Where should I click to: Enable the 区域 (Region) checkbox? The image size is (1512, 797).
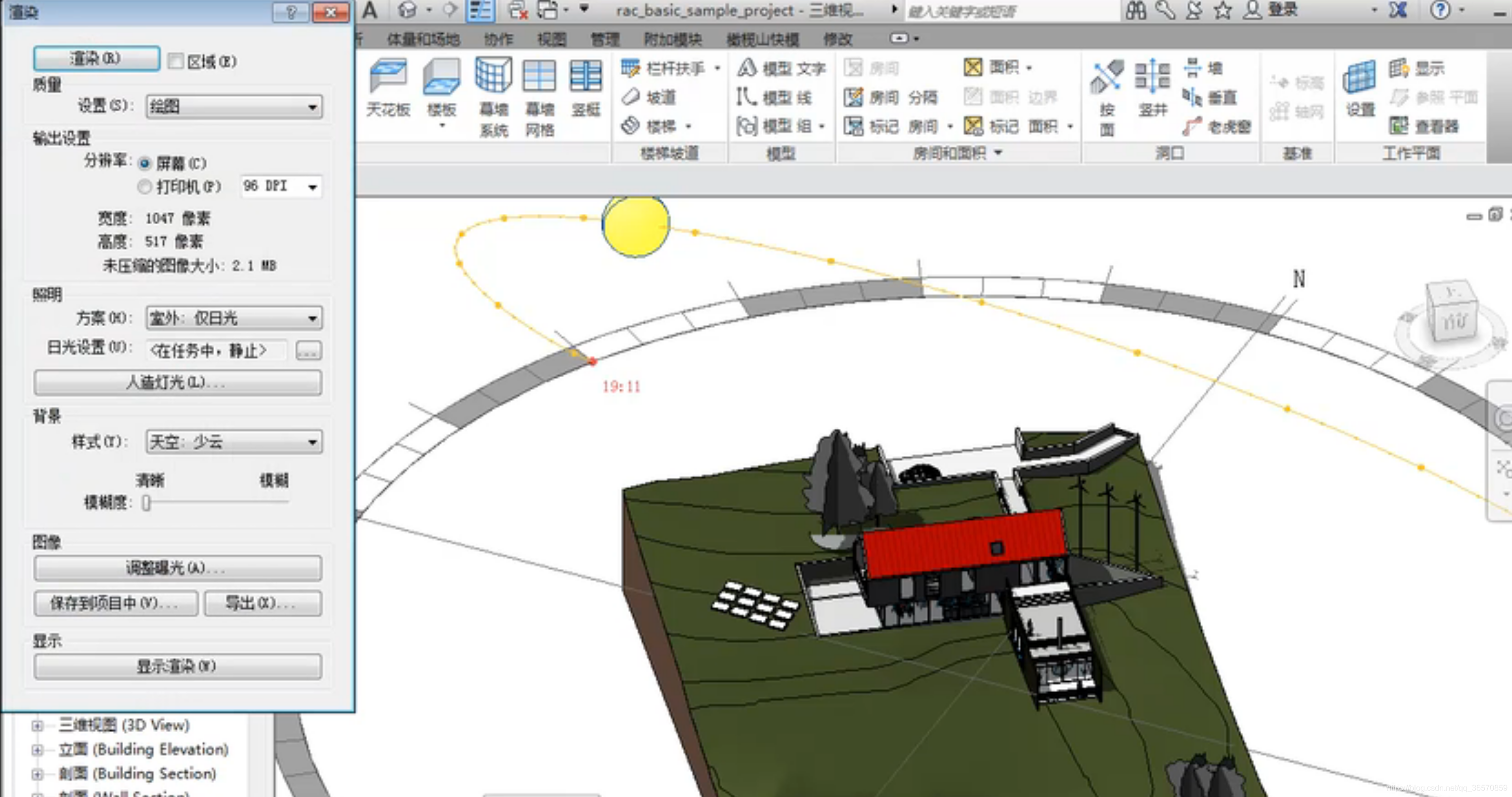point(176,61)
